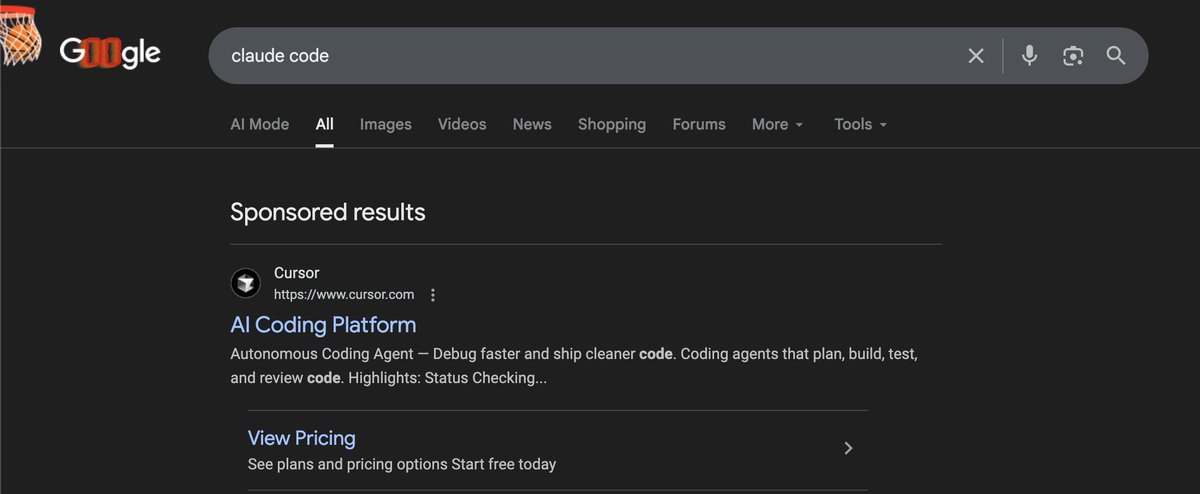
Task: Click the Cursor site favicon
Action: click(245, 283)
